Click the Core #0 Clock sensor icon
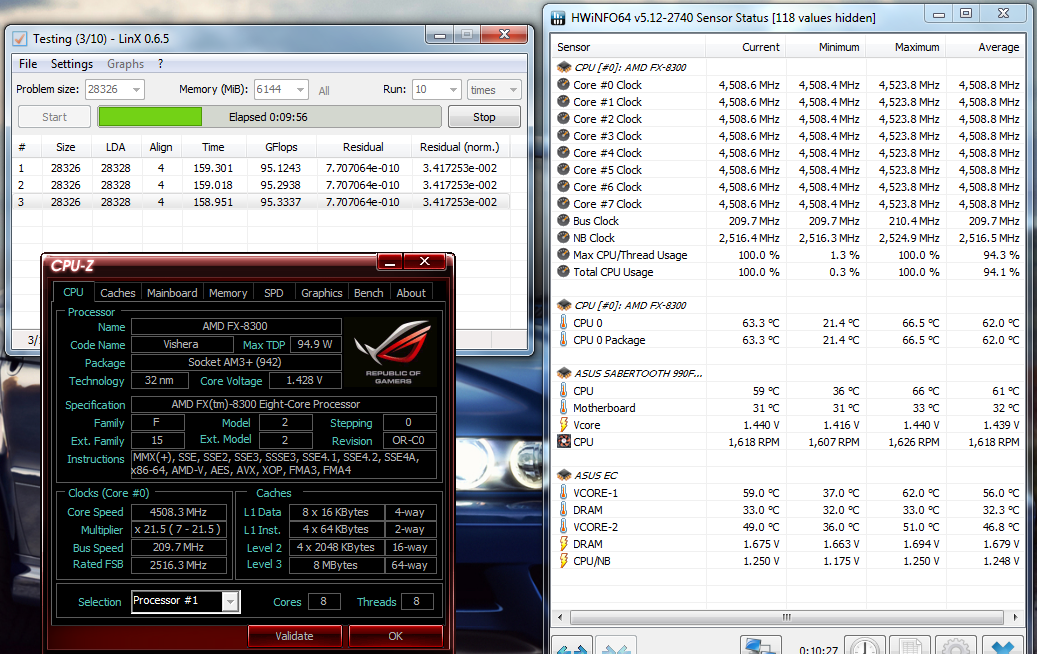Viewport: 1037px width, 654px height. click(563, 85)
